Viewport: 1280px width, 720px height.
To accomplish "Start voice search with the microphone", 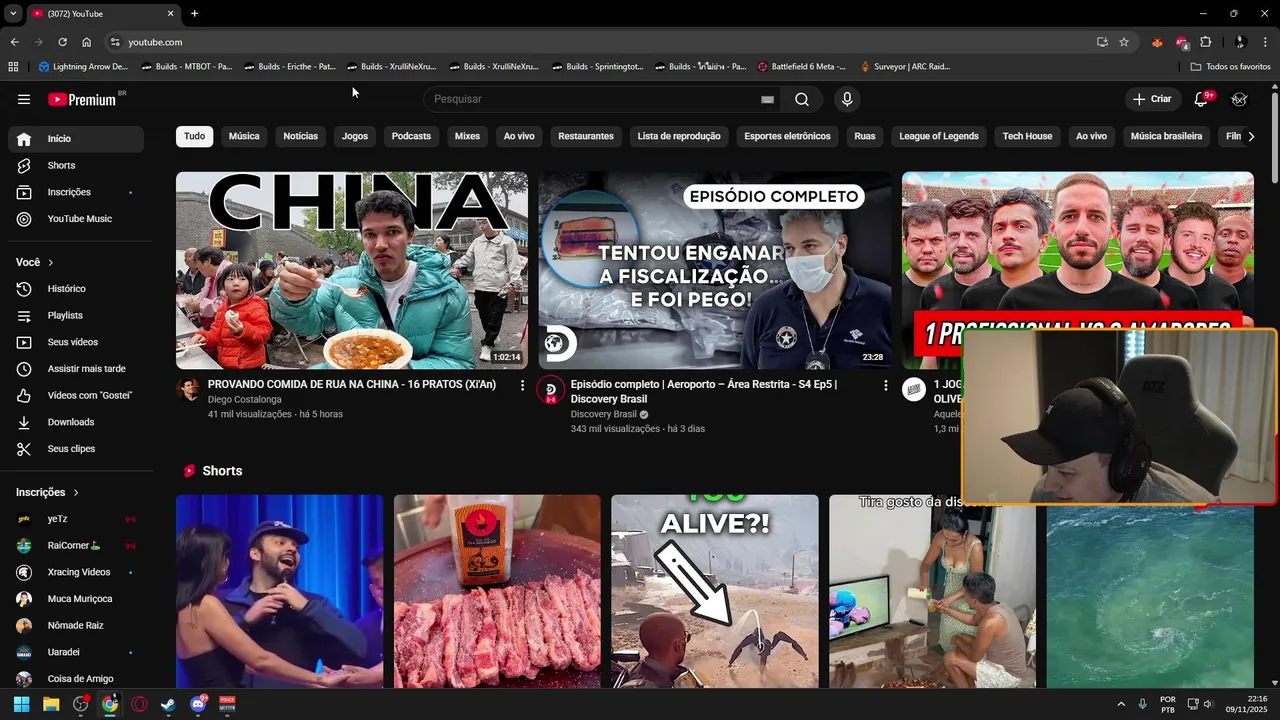I will pyautogui.click(x=847, y=99).
